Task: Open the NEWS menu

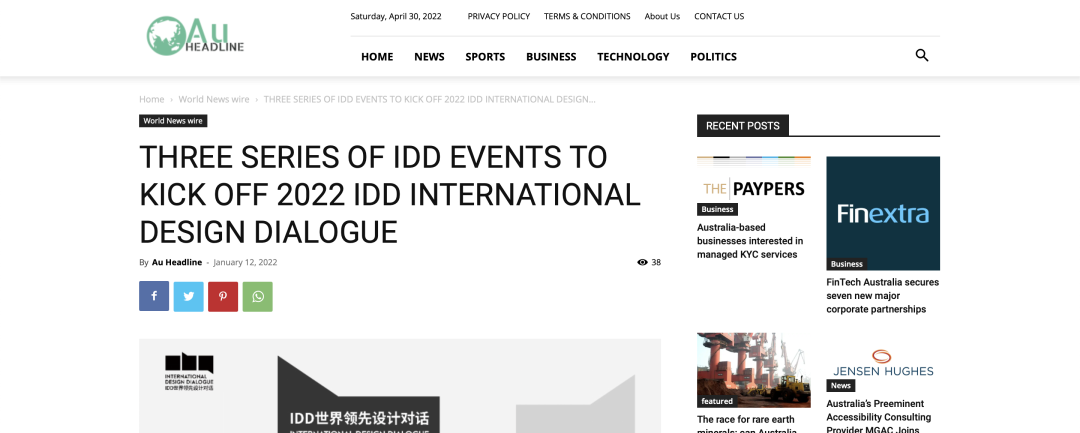Action: click(429, 56)
